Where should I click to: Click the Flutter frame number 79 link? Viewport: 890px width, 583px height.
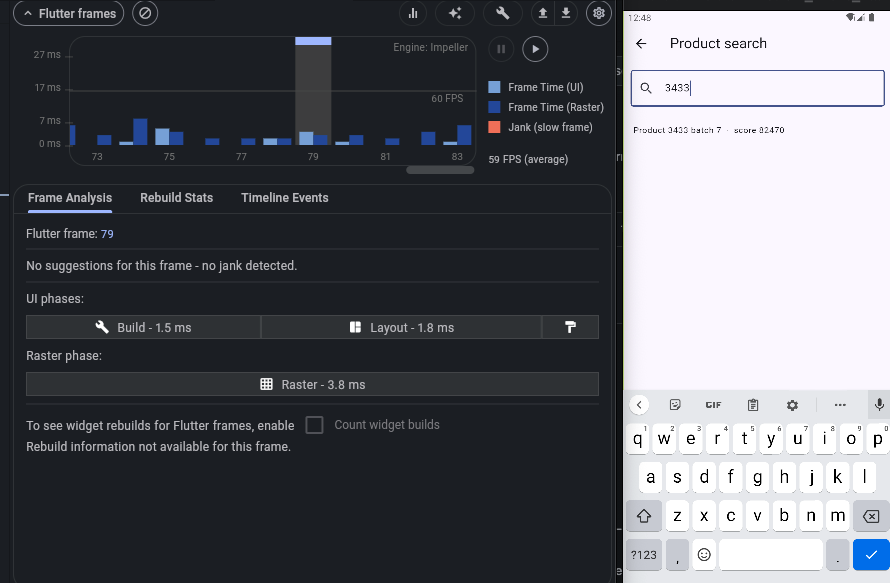(x=107, y=234)
